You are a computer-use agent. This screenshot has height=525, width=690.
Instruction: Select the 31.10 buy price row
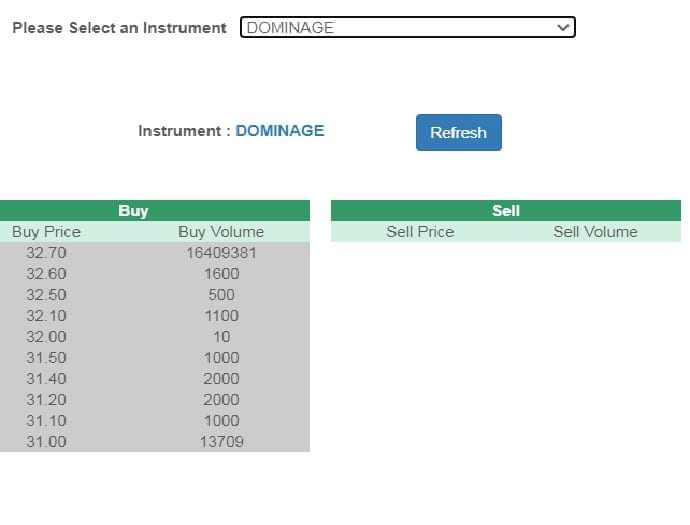pos(46,421)
